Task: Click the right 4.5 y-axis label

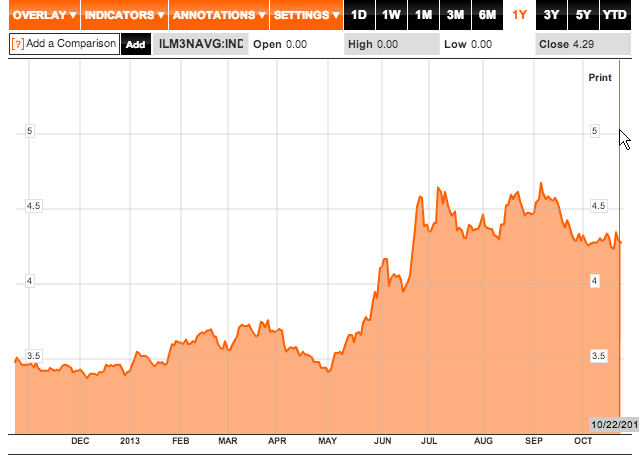Action: (x=598, y=206)
